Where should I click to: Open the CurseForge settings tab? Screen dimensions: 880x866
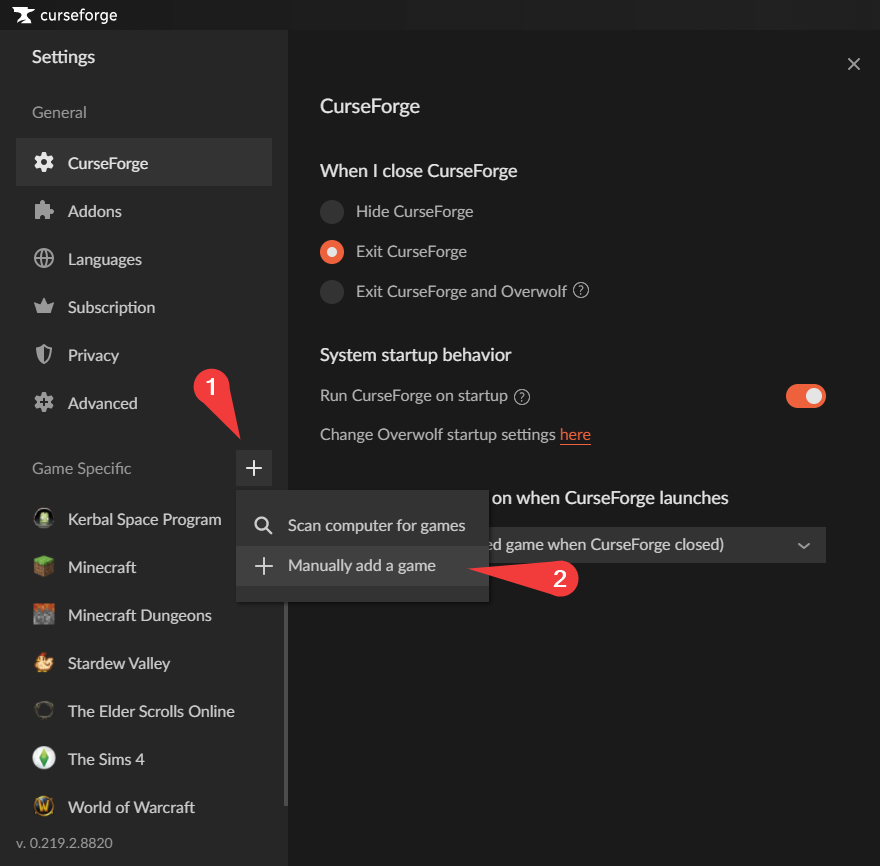[x=144, y=162]
